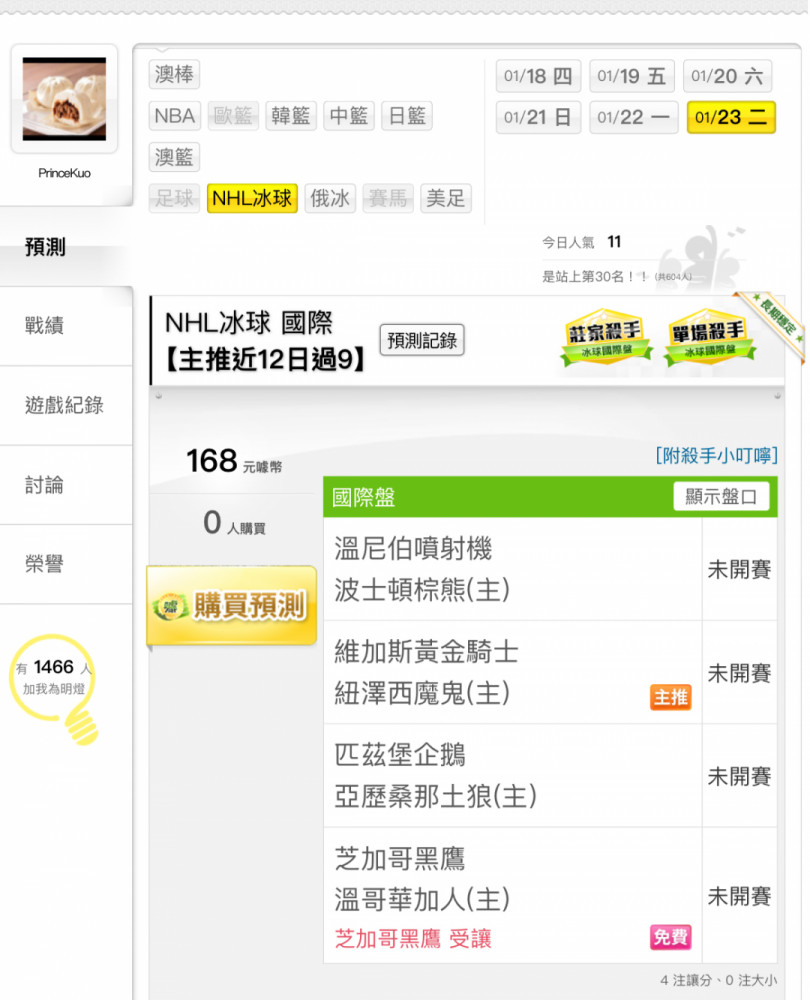Select the NHL冰球 sport filter
This screenshot has height=1000, width=810.
(252, 198)
